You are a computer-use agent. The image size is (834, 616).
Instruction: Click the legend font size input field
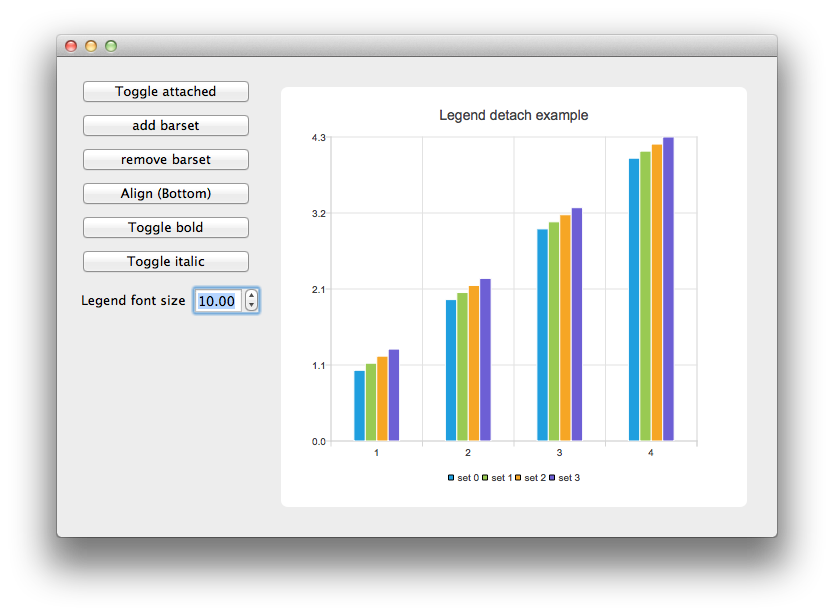(x=217, y=301)
